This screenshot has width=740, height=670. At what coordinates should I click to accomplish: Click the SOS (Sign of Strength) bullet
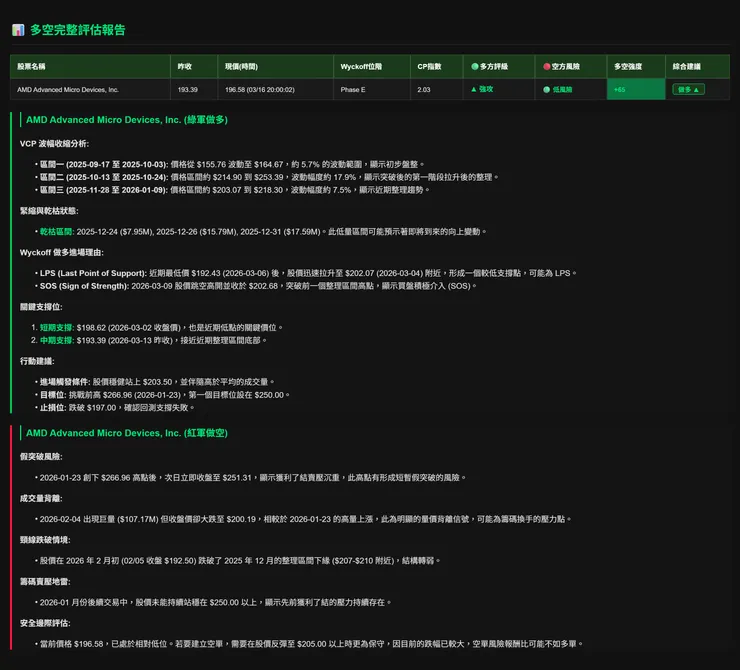pos(256,286)
